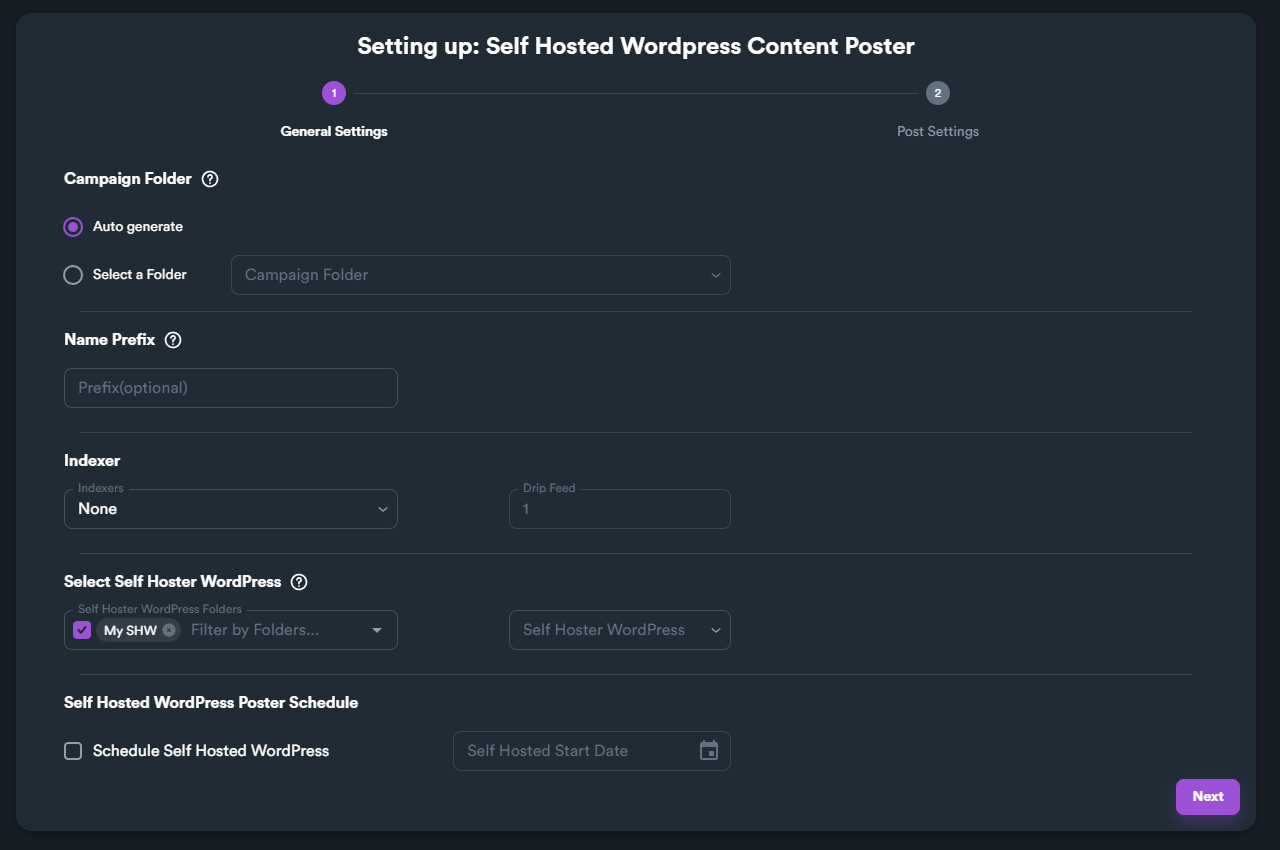1280x850 pixels.
Task: Click the Name Prefix help icon
Action: point(173,340)
